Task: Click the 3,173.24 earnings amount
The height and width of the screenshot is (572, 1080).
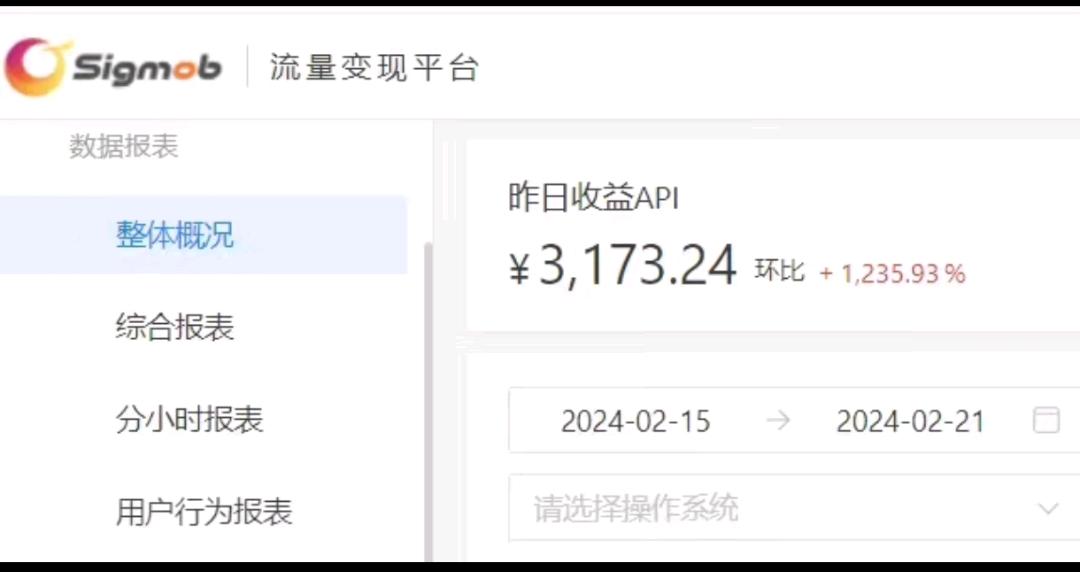Action: 637,266
